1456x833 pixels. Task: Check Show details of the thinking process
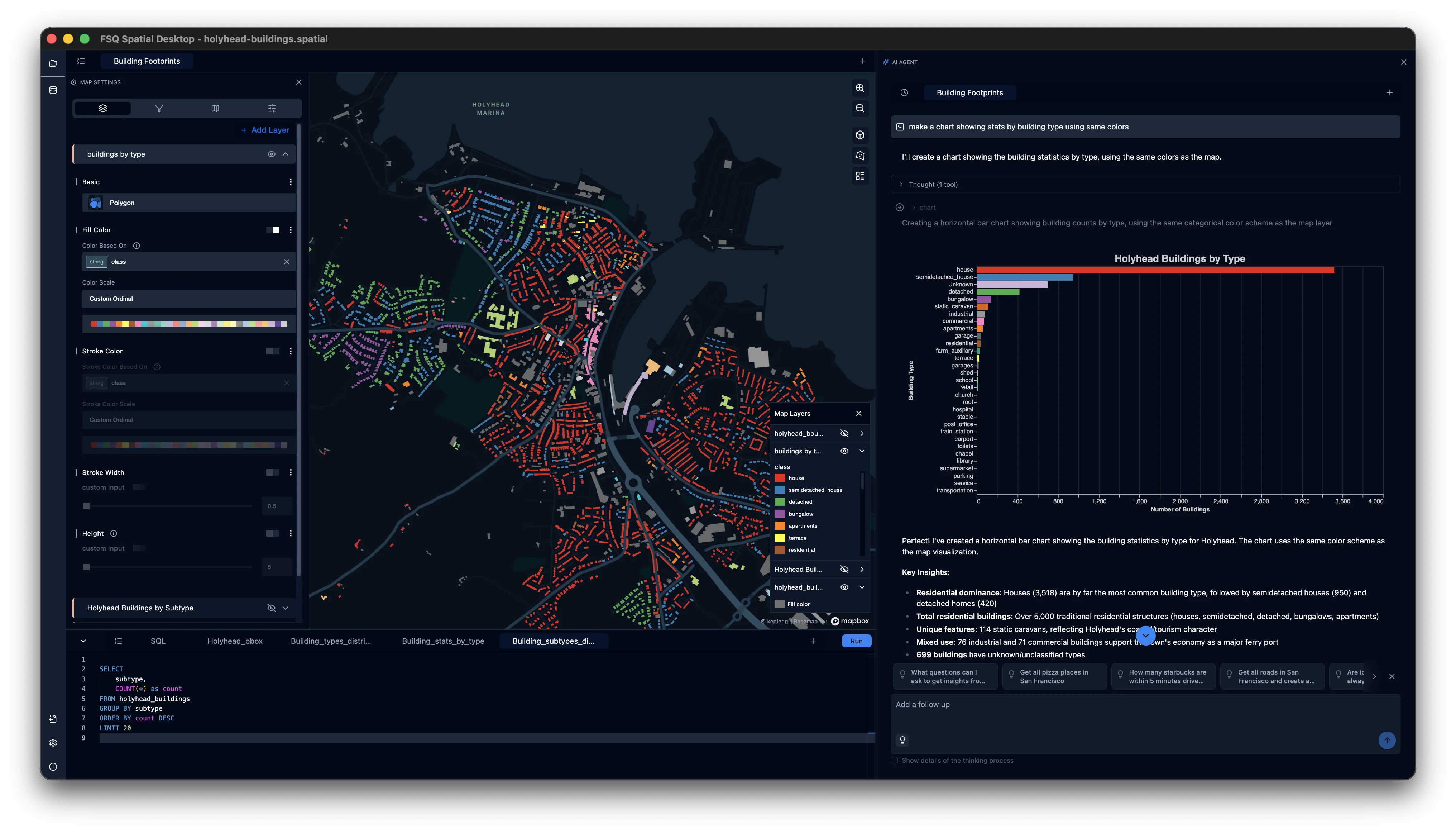click(x=895, y=760)
